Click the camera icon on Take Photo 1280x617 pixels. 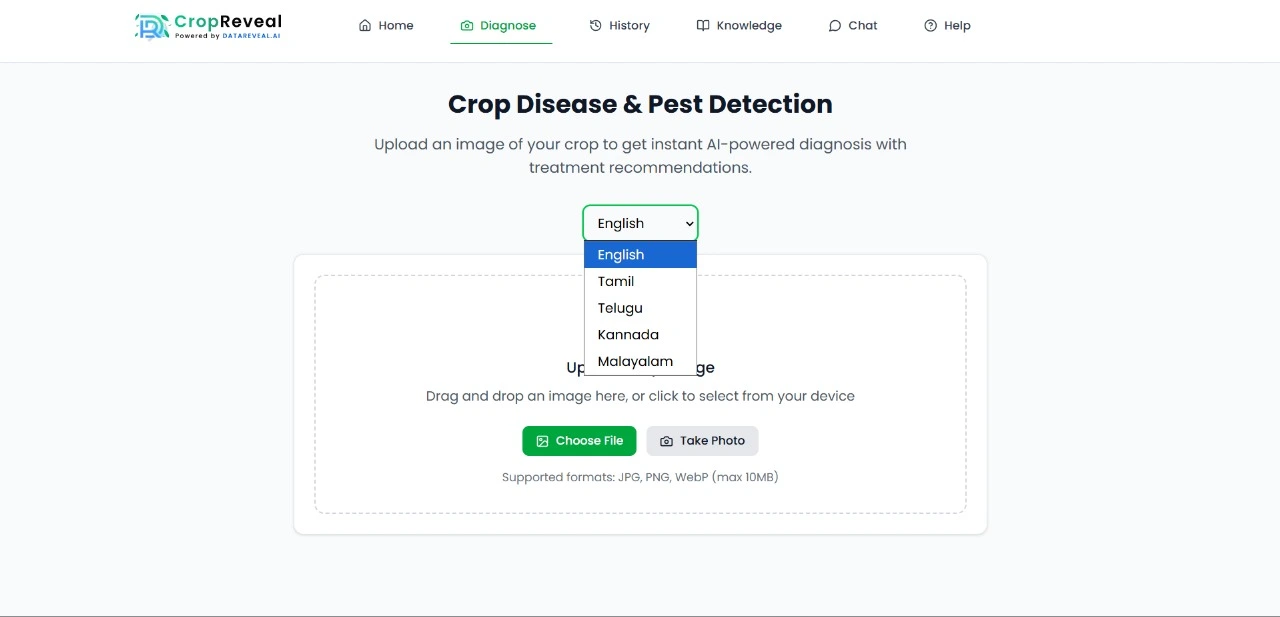pos(665,440)
